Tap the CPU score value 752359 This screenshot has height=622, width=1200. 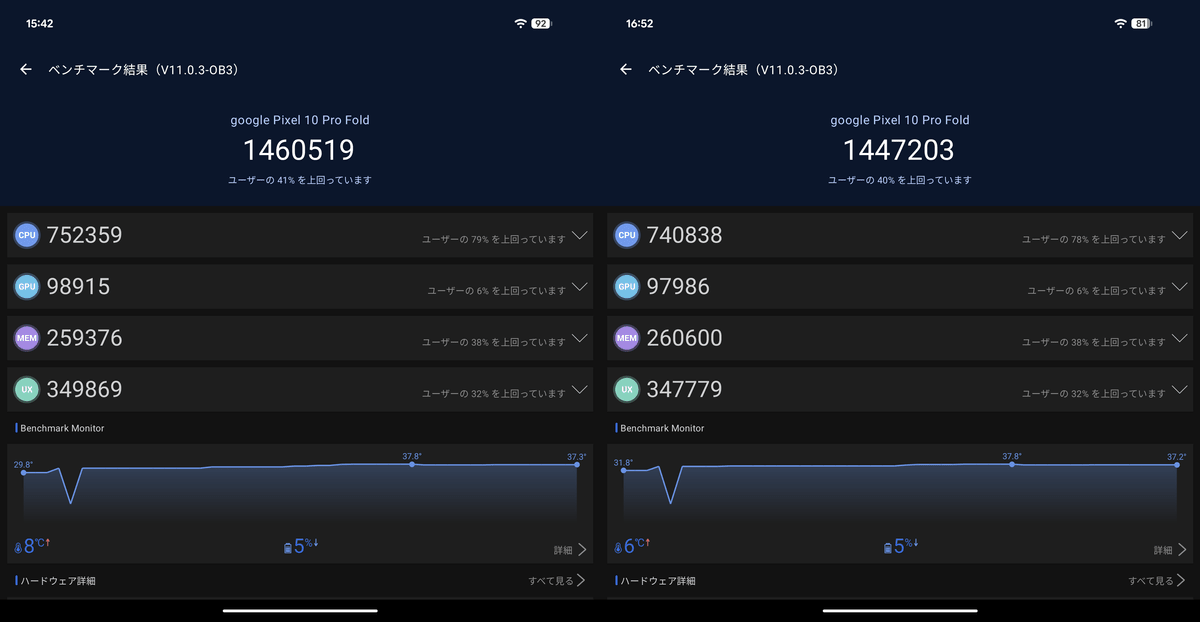click(x=84, y=235)
